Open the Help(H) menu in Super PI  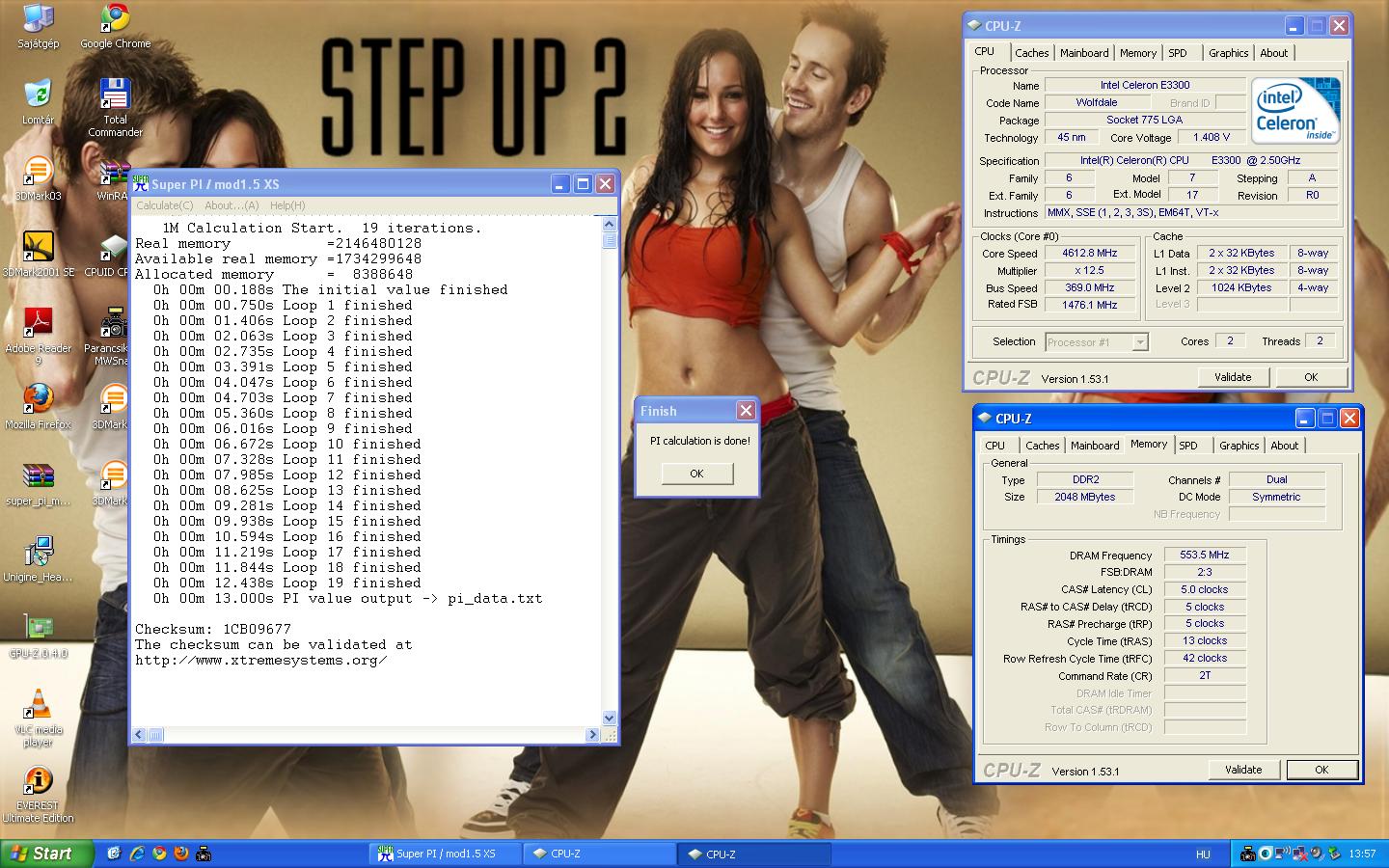(x=287, y=205)
